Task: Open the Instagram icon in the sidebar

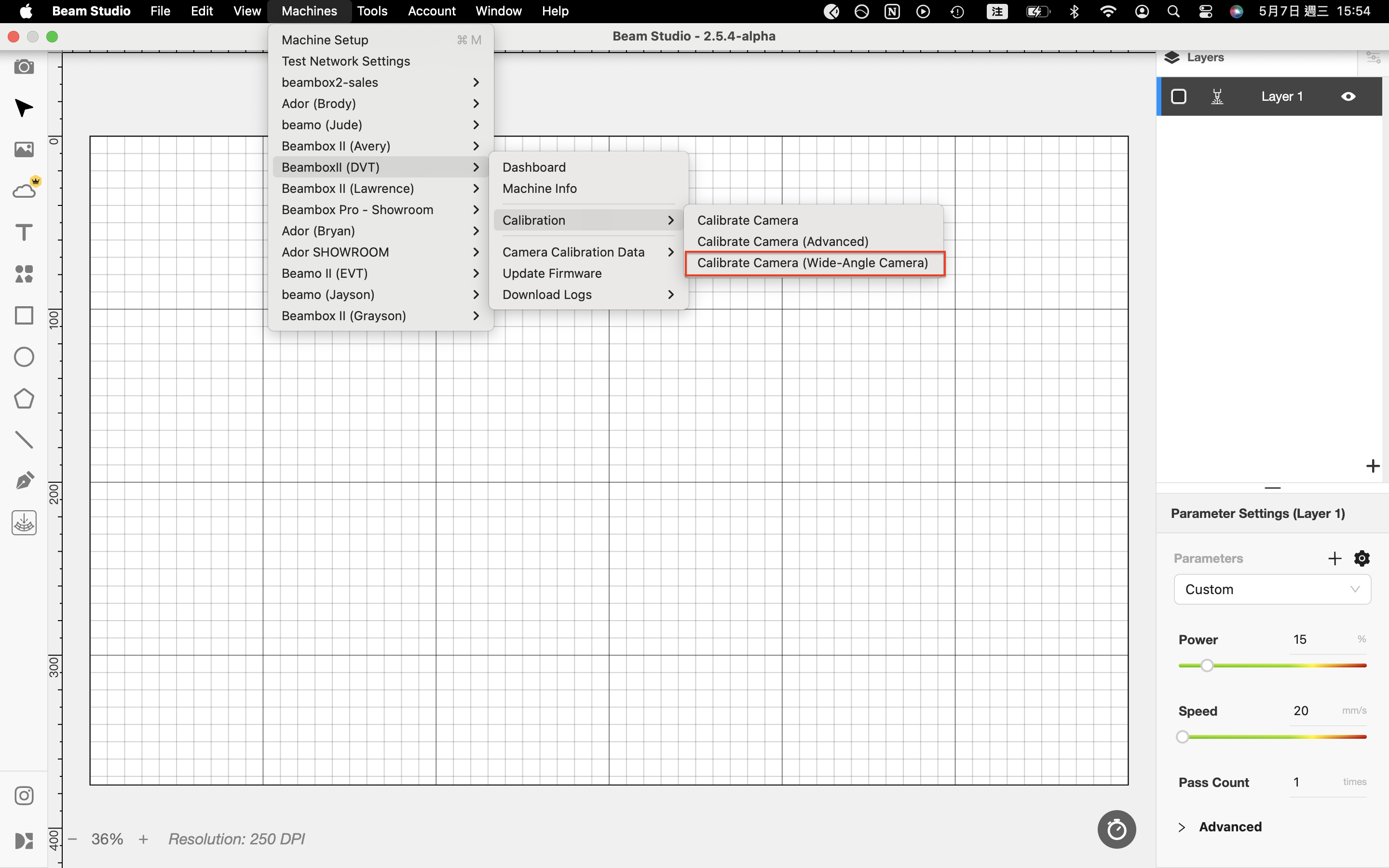Action: (x=24, y=796)
